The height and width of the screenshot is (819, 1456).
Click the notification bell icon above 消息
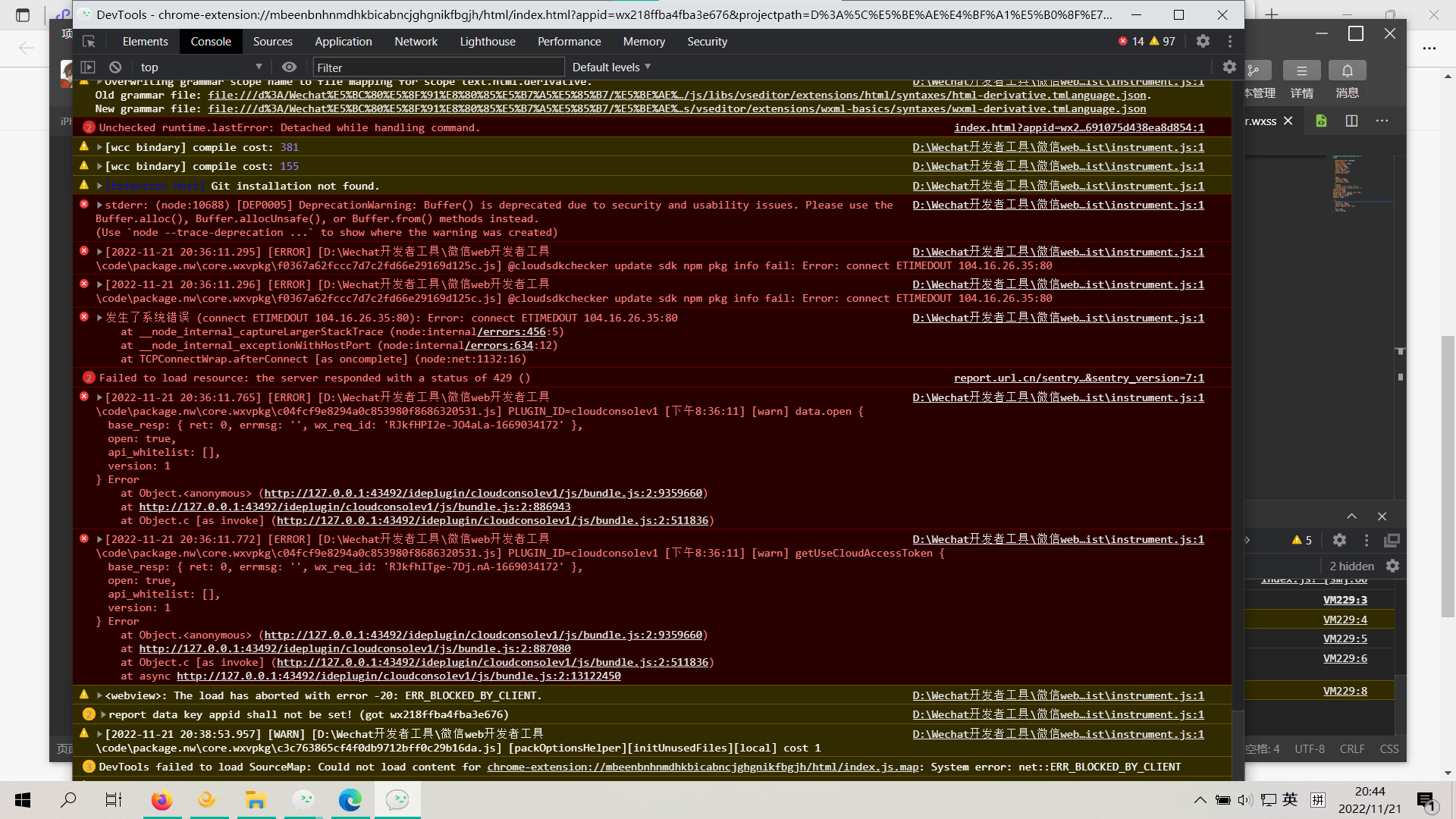(1347, 71)
